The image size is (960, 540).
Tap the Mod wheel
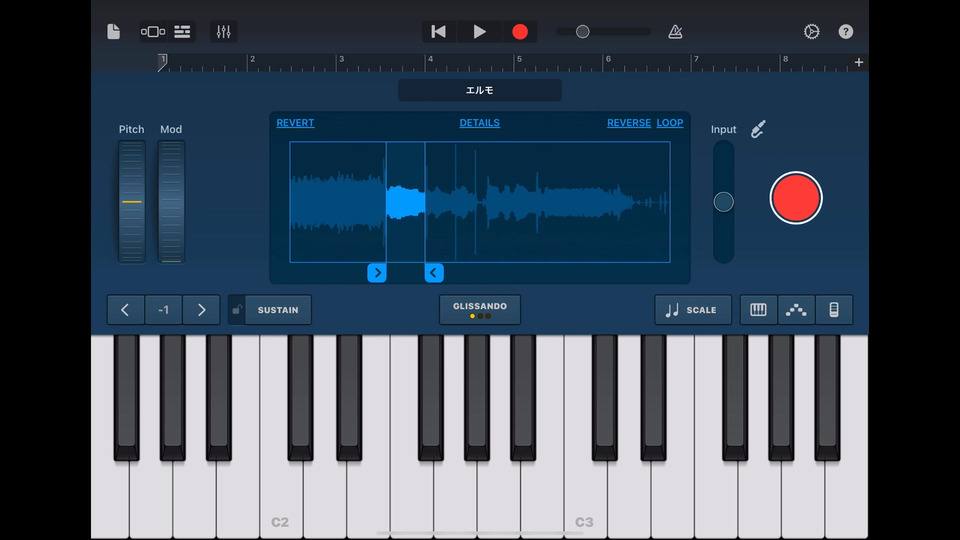click(171, 201)
